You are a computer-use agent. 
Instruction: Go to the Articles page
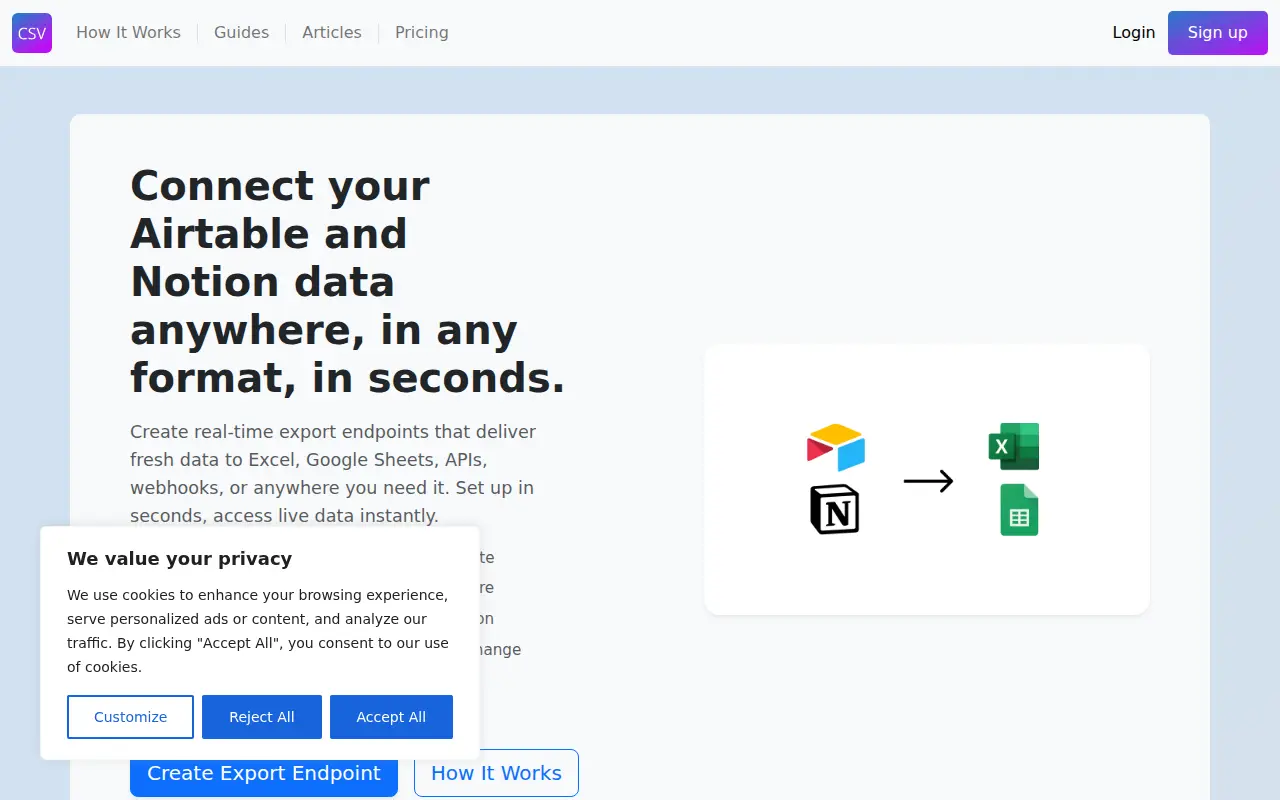[x=332, y=33]
